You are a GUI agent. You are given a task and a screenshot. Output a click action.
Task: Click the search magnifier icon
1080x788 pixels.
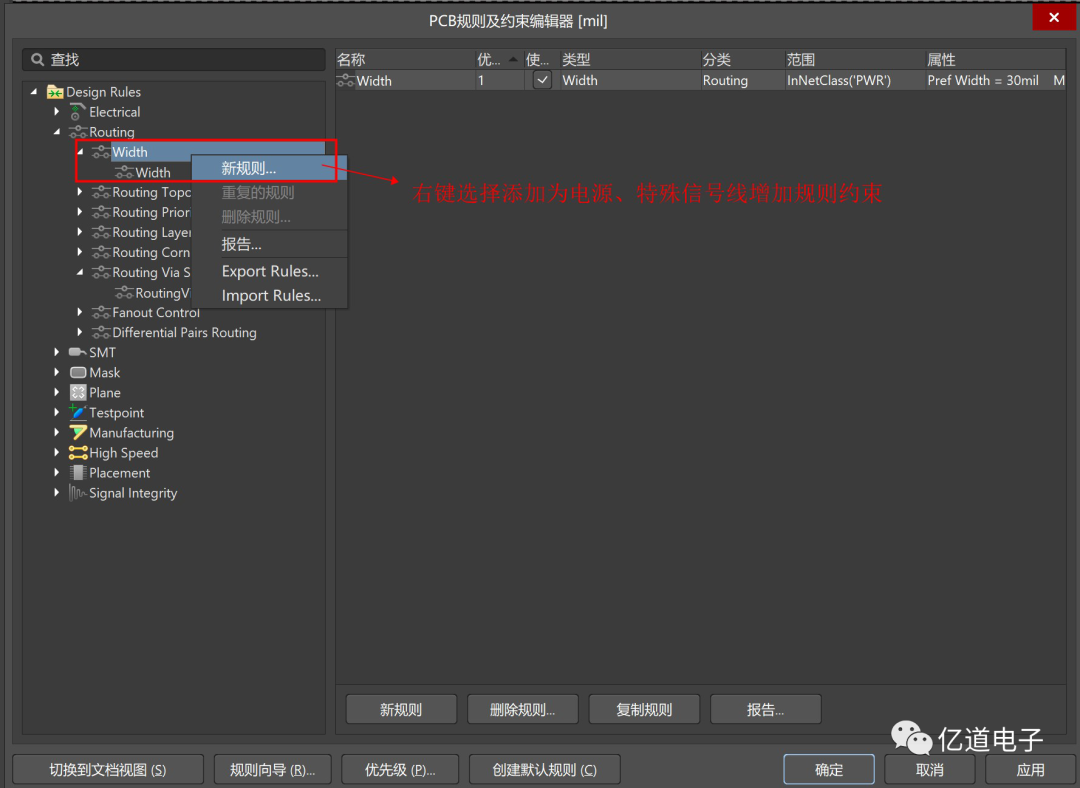point(38,60)
